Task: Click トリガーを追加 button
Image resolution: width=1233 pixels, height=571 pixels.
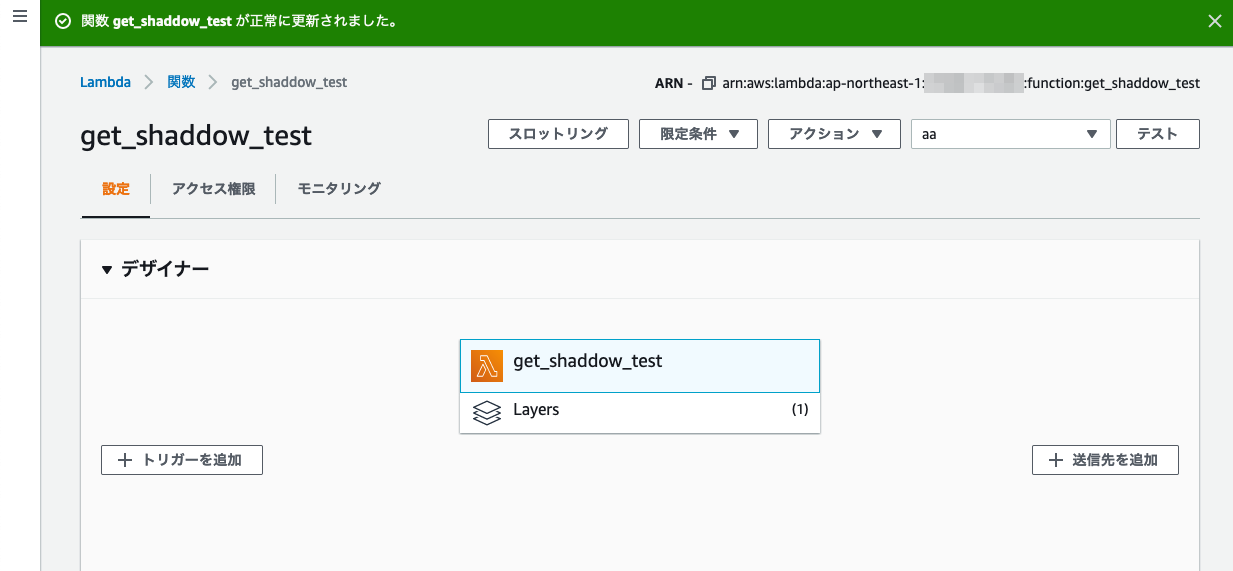Action: (x=182, y=460)
